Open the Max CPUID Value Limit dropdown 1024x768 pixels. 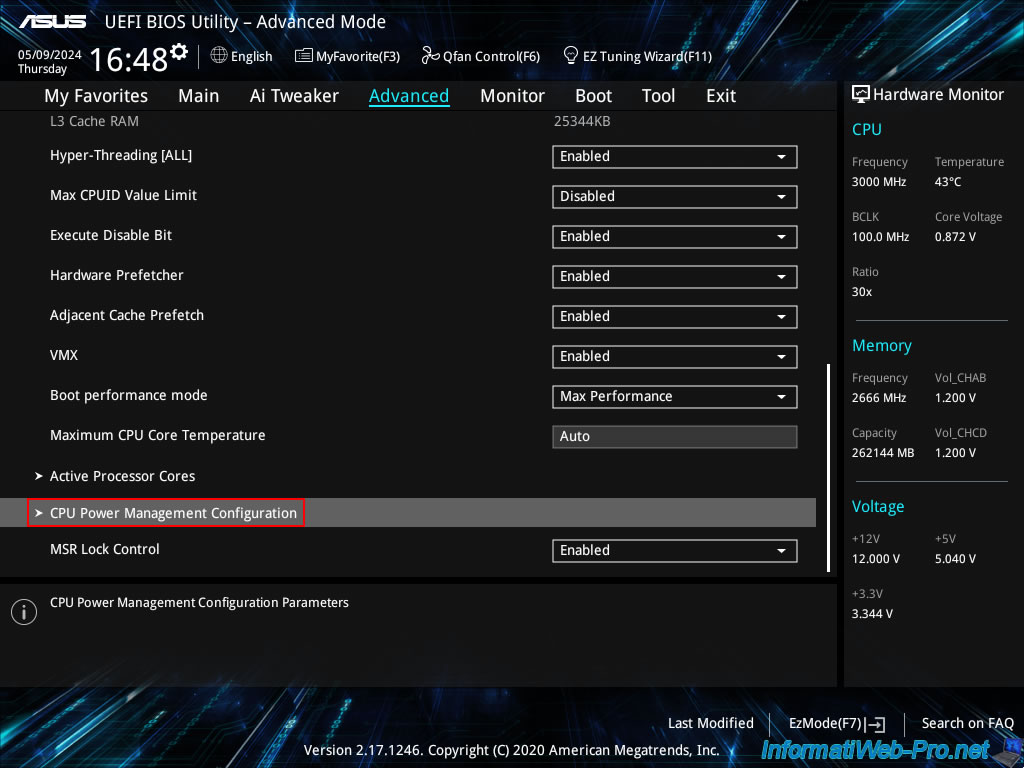(x=674, y=197)
